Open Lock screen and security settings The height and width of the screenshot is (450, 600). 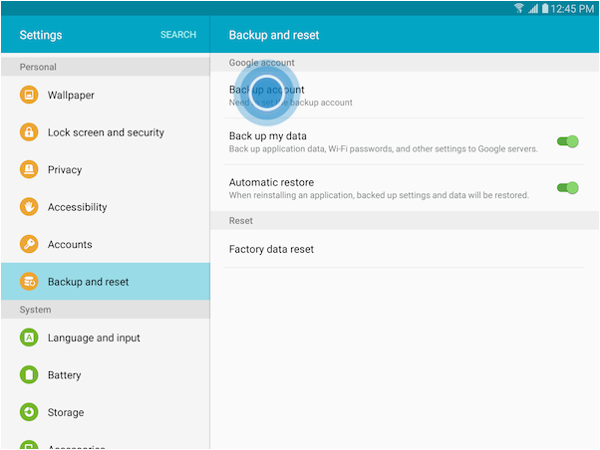pos(105,132)
